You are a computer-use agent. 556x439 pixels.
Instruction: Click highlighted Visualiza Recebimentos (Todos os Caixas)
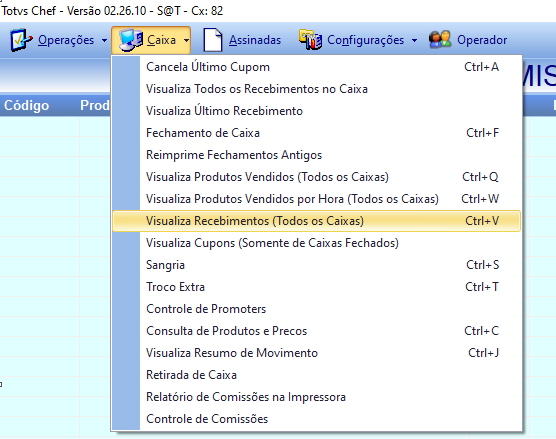click(317, 221)
